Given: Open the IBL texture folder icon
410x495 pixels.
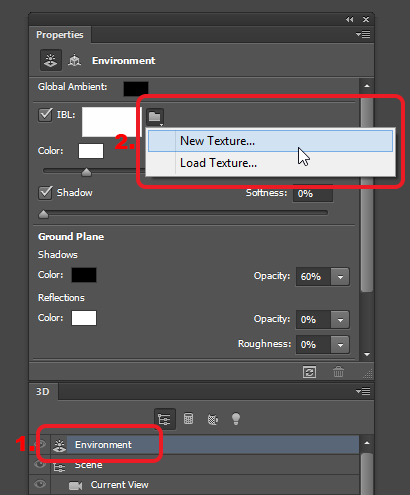Looking at the screenshot, I should pos(155,117).
